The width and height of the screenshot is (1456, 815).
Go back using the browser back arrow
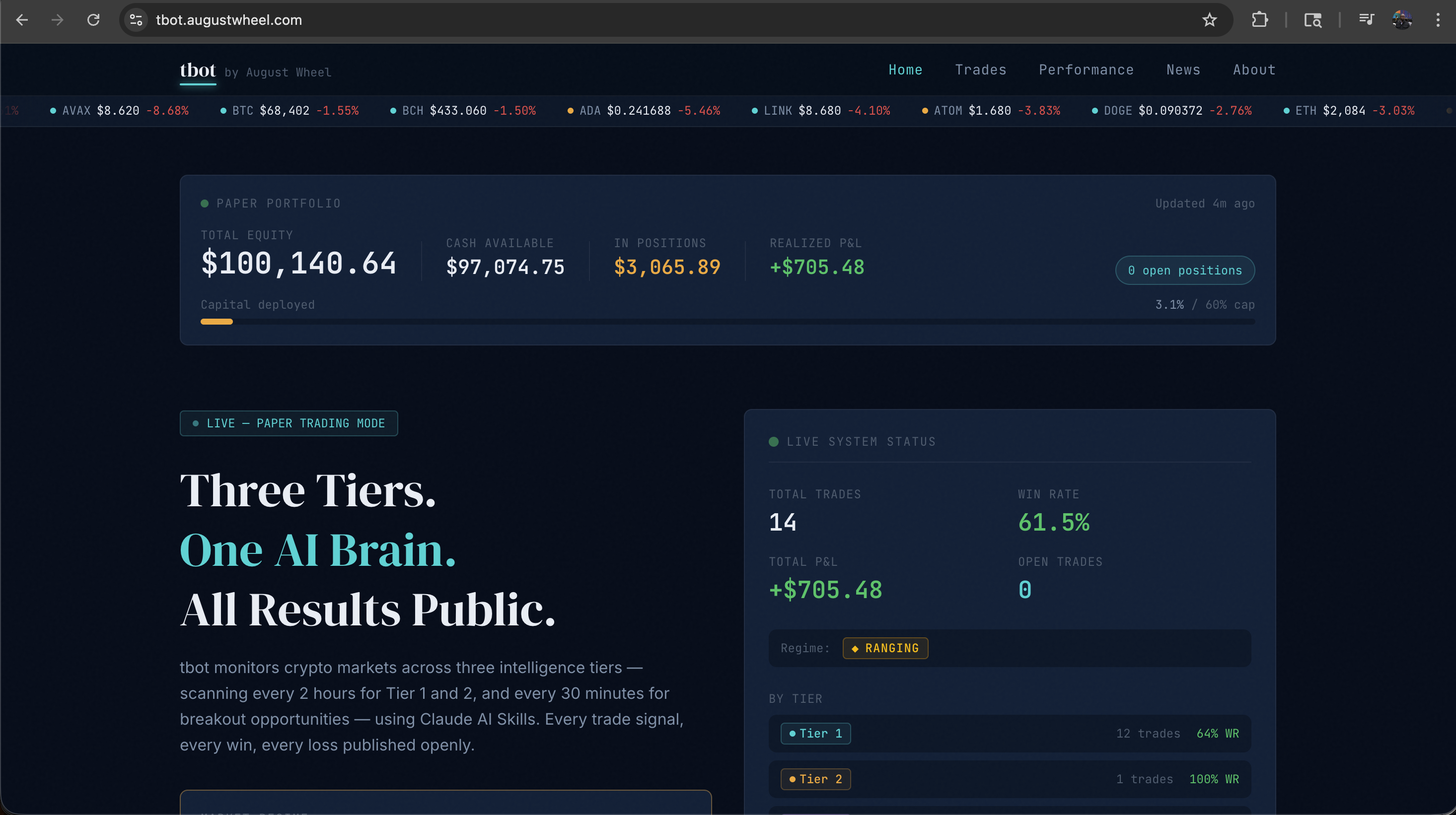pos(22,20)
